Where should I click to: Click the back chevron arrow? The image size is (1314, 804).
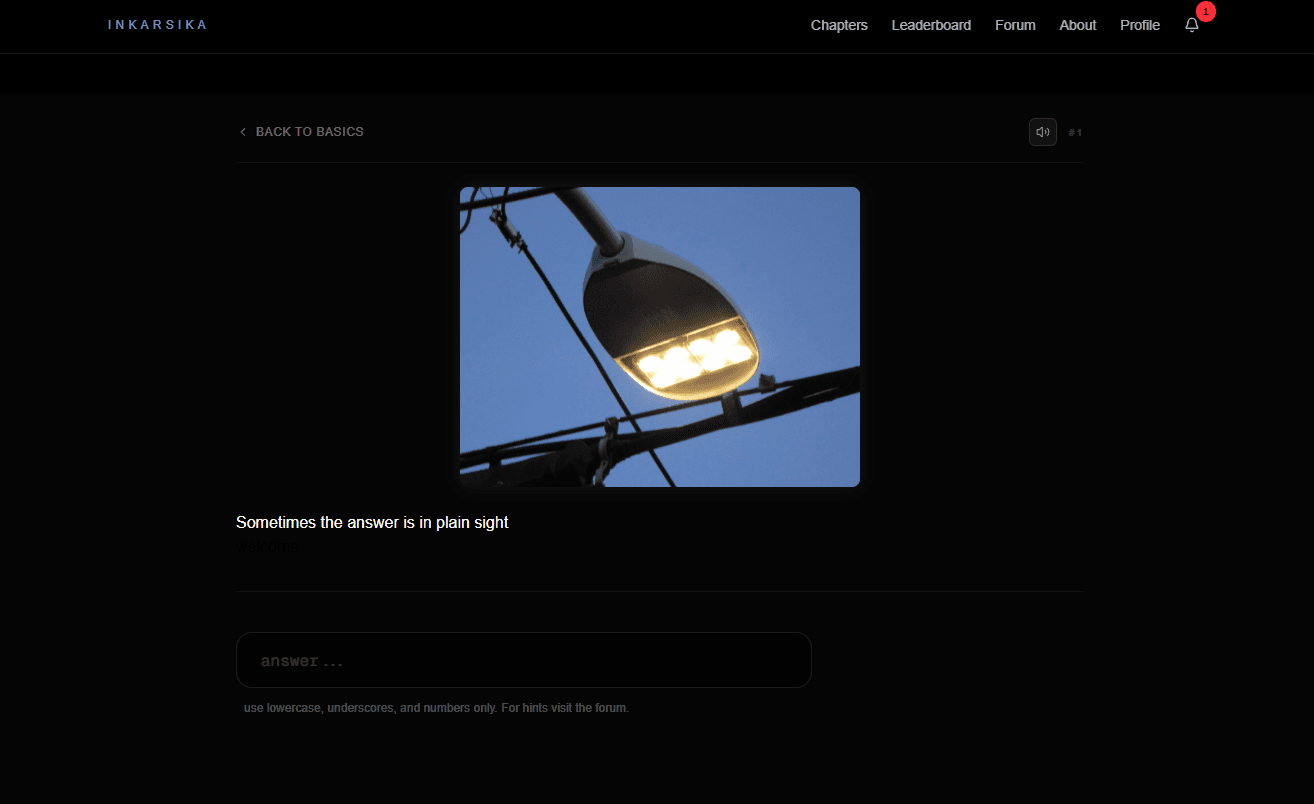(x=242, y=132)
